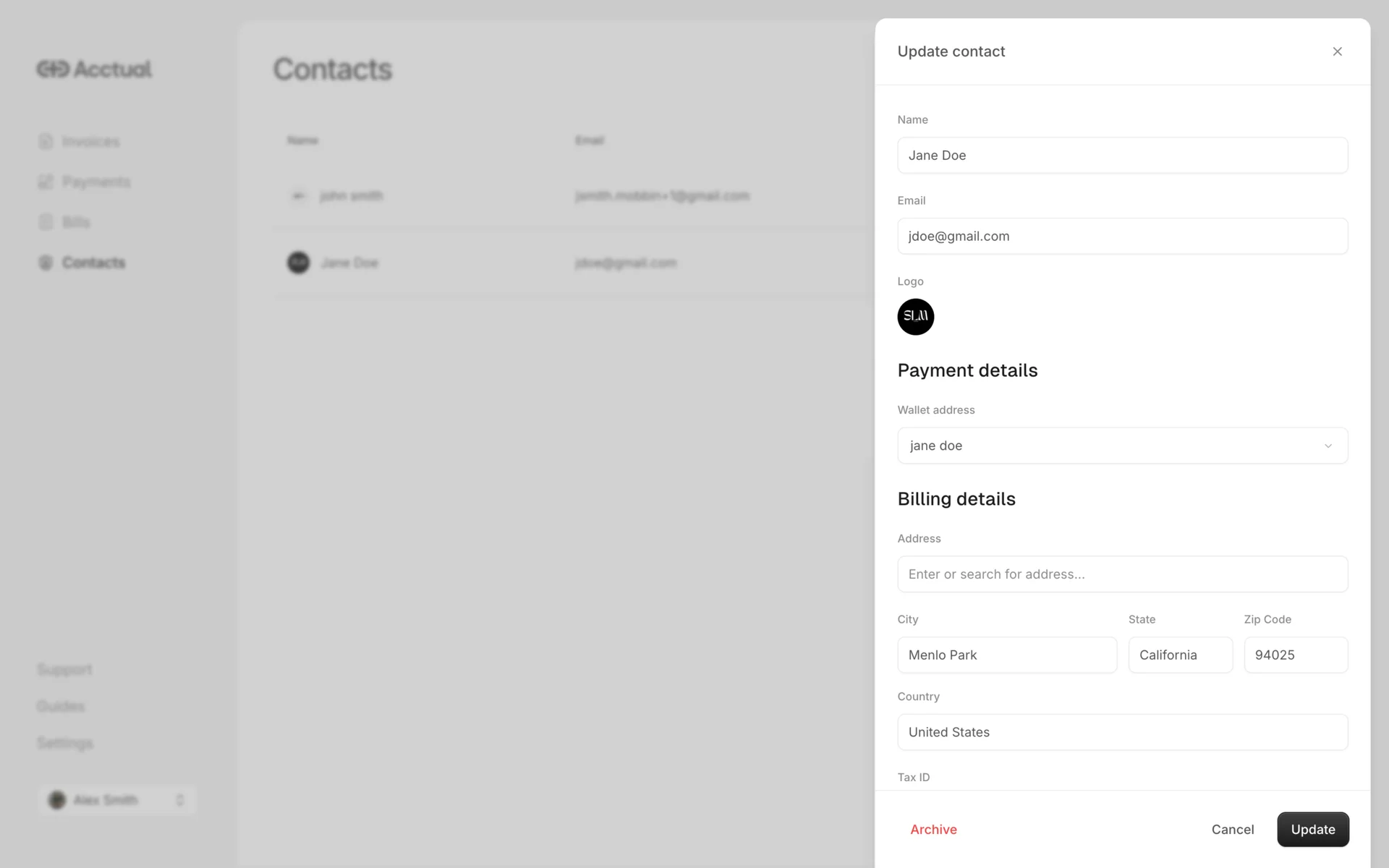Click the Bills sidebar icon
The width and height of the screenshot is (1389, 868).
pos(46,222)
